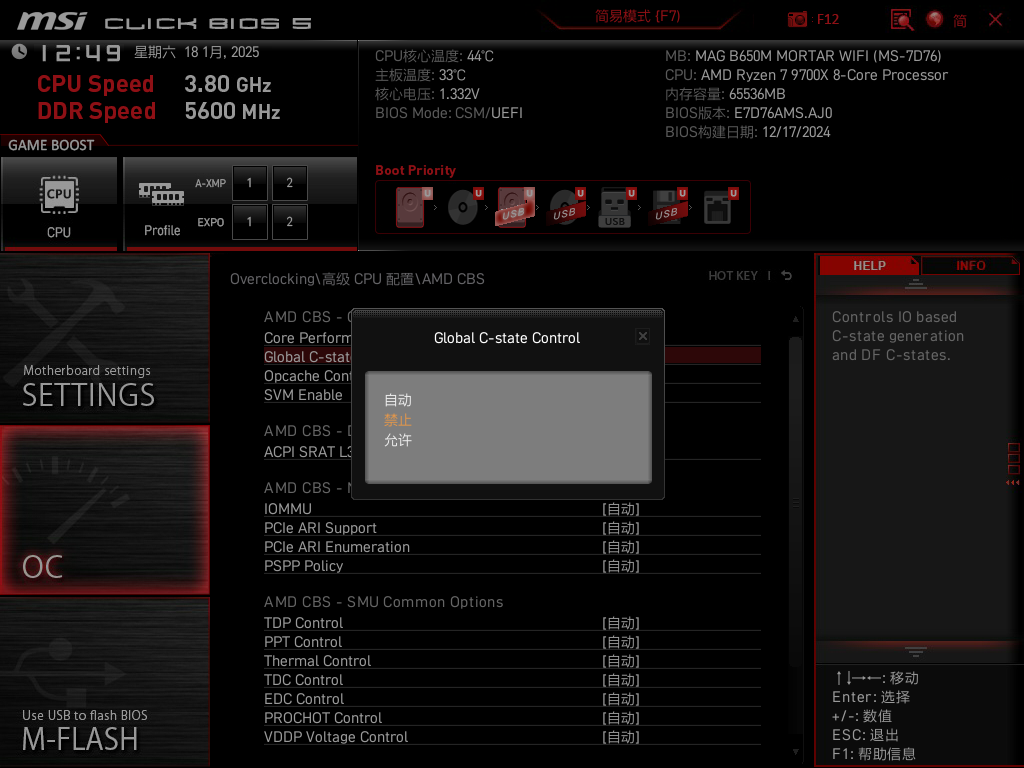The width and height of the screenshot is (1024, 768).
Task: Open PCIe ARI Enumeration value dropdown
Action: tap(620, 547)
